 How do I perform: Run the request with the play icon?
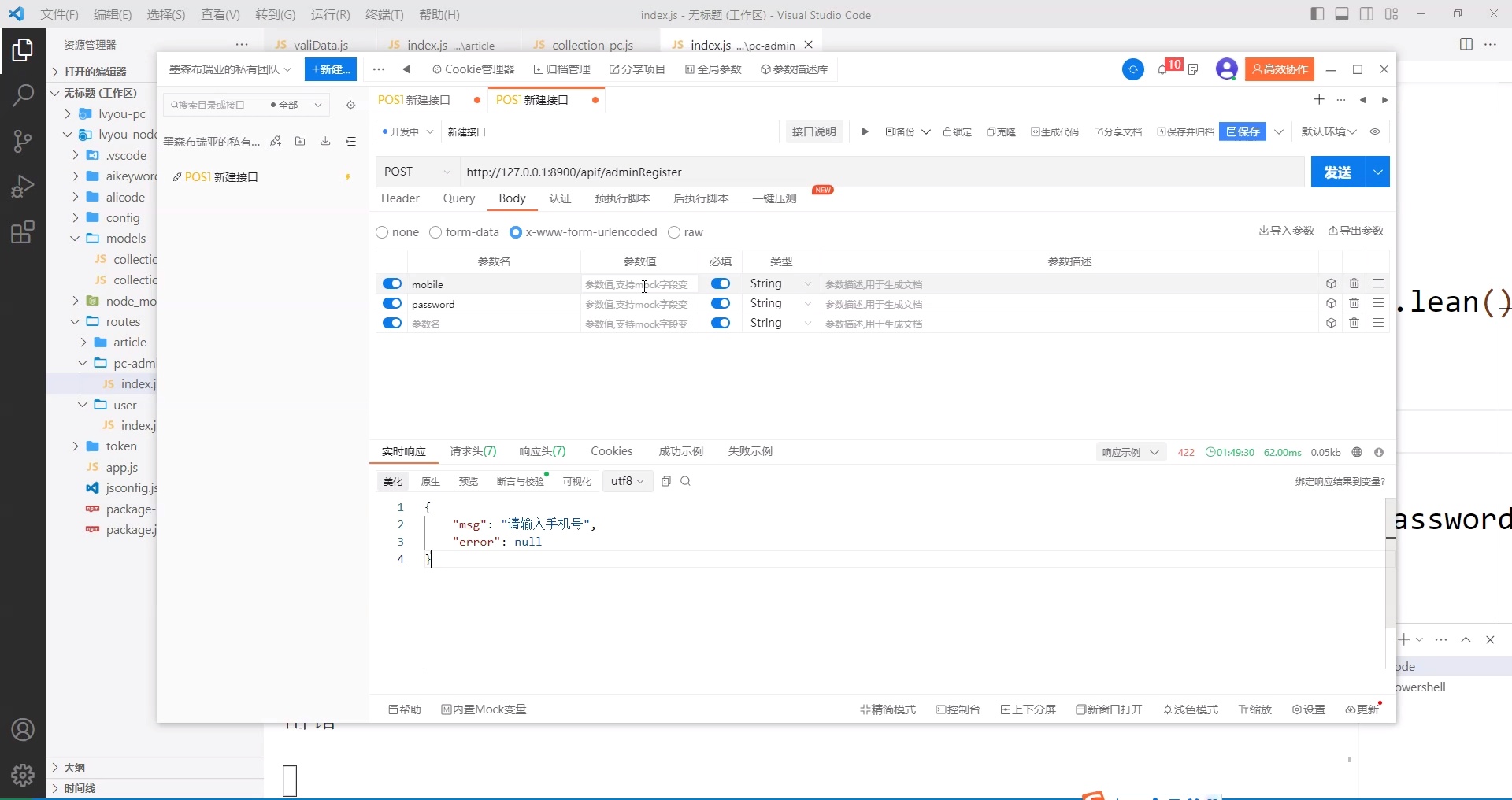(865, 131)
